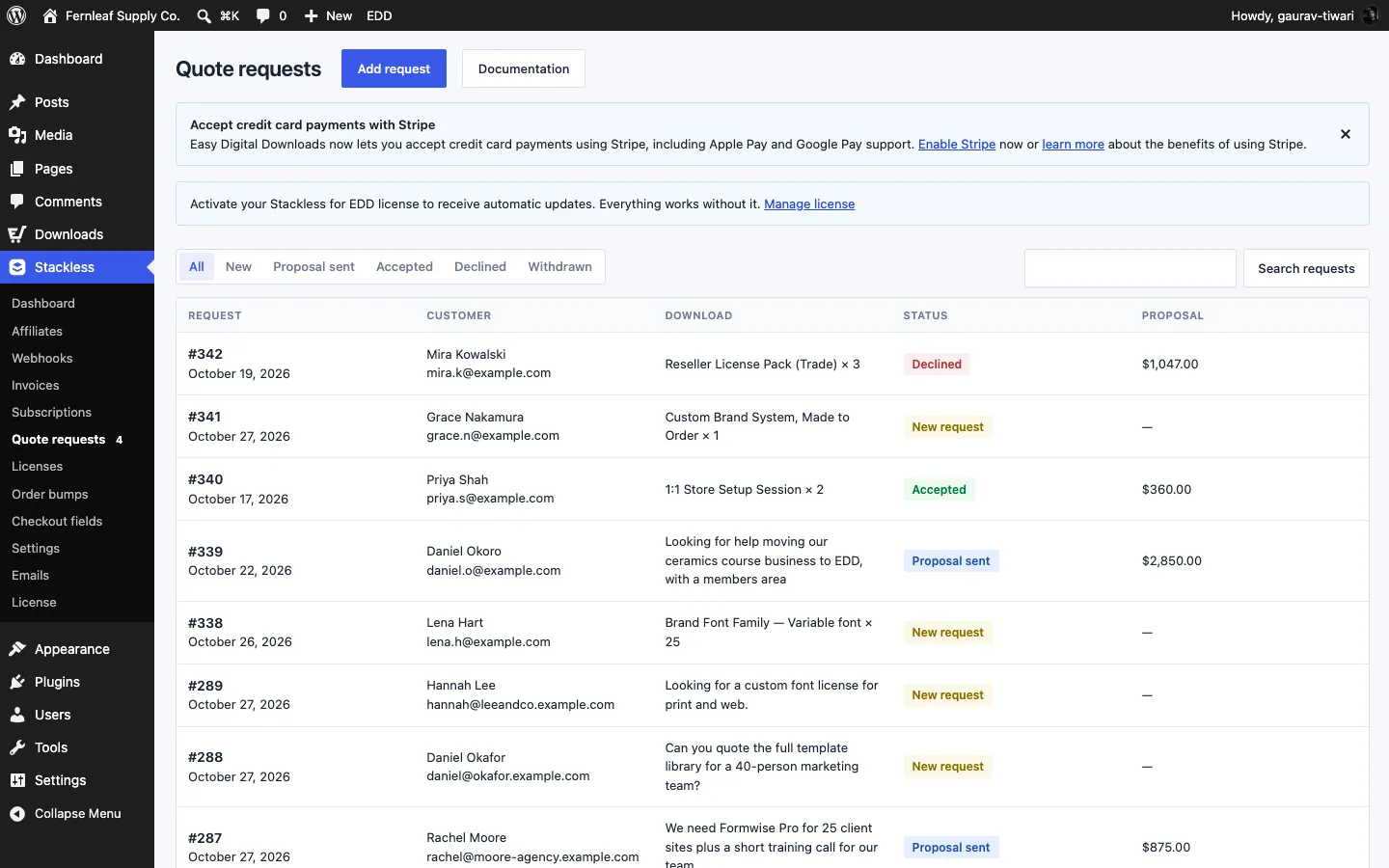The height and width of the screenshot is (868, 1389).
Task: Open the Manage license link
Action: [x=809, y=203]
